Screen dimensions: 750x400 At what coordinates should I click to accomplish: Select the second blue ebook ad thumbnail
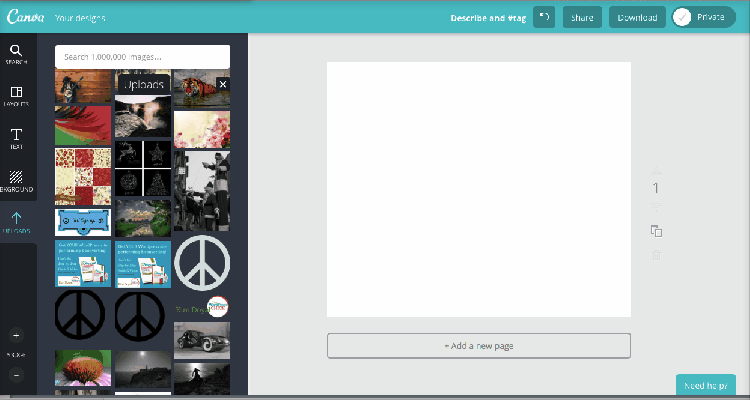[143, 265]
